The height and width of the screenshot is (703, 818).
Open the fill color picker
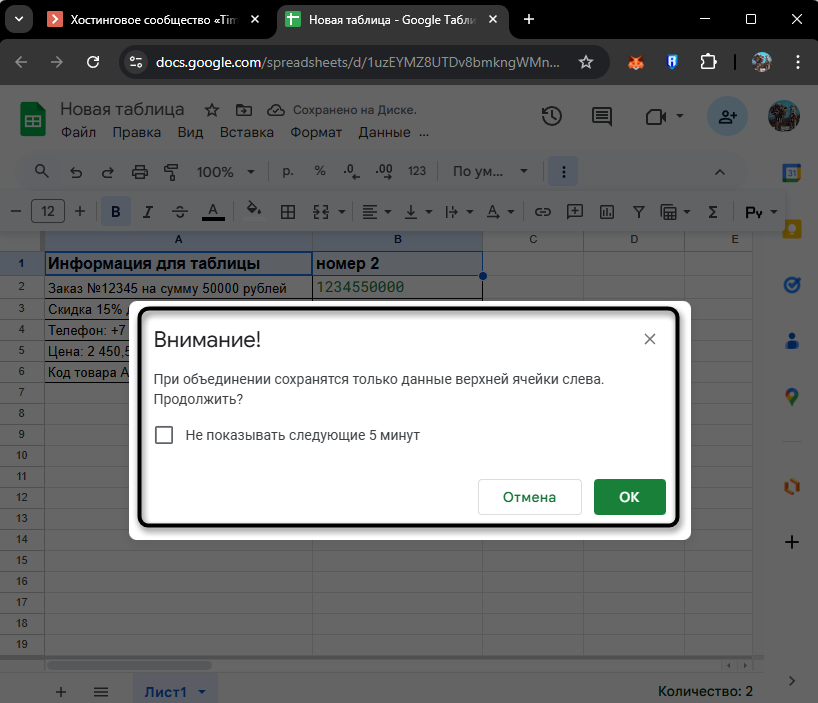tap(254, 212)
